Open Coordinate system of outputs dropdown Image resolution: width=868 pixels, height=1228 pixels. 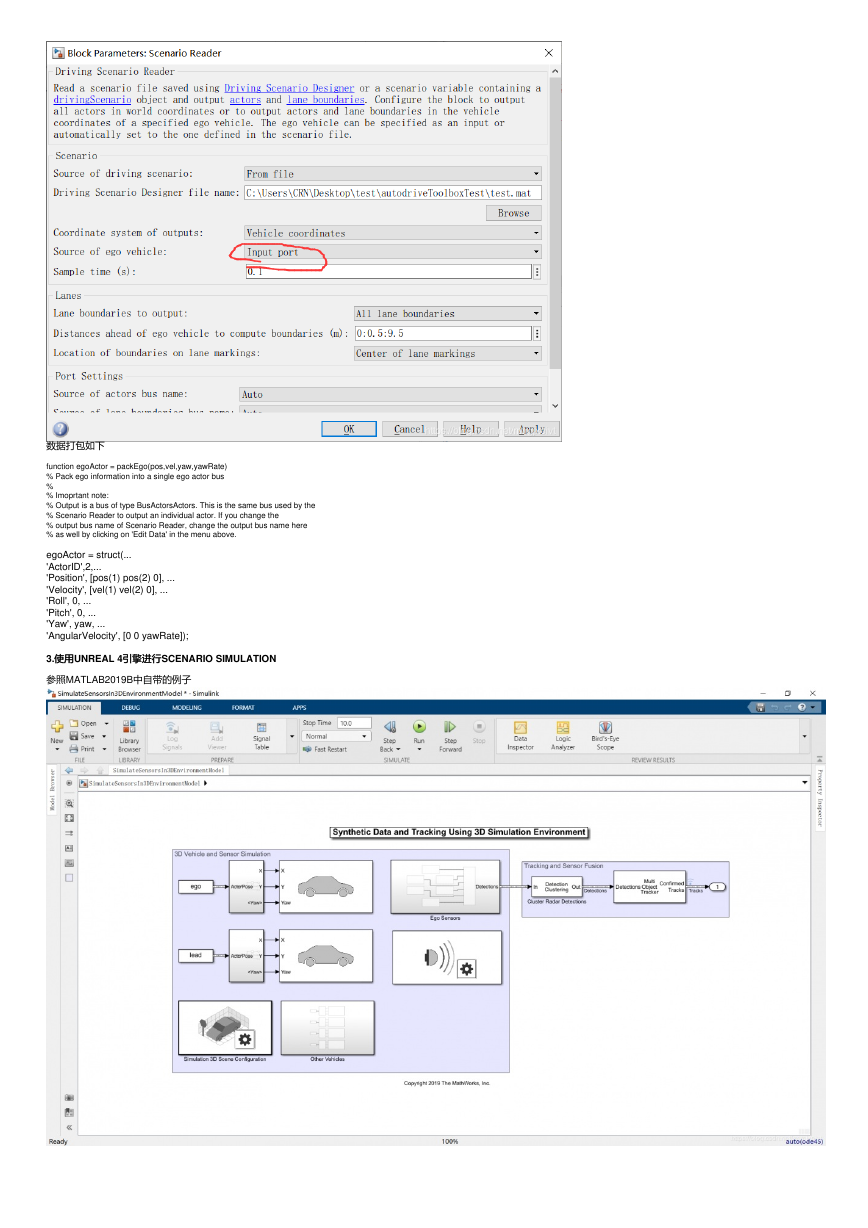[x=393, y=233]
